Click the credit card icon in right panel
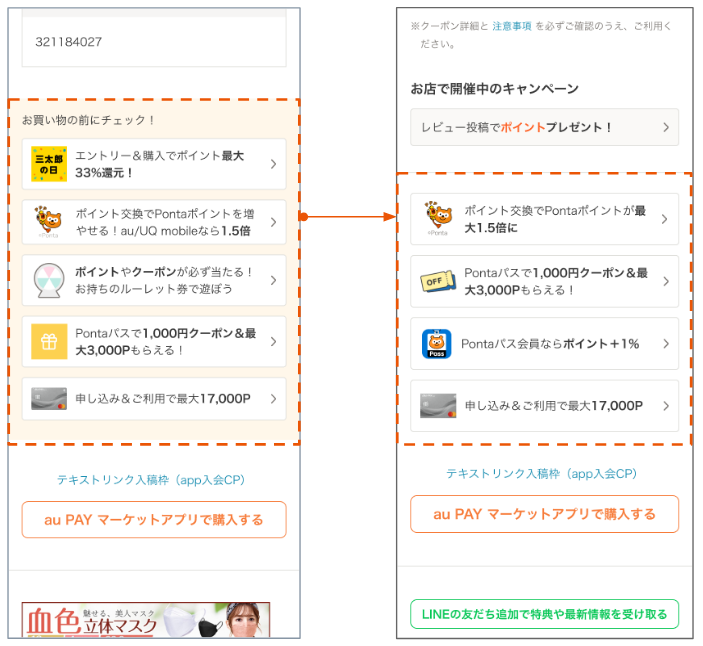 (437, 406)
